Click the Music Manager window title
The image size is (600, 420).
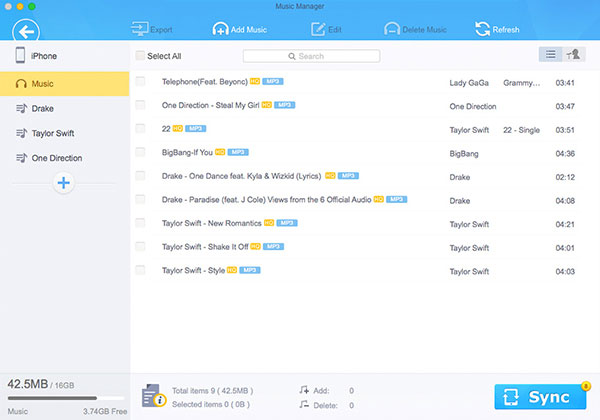300,6
